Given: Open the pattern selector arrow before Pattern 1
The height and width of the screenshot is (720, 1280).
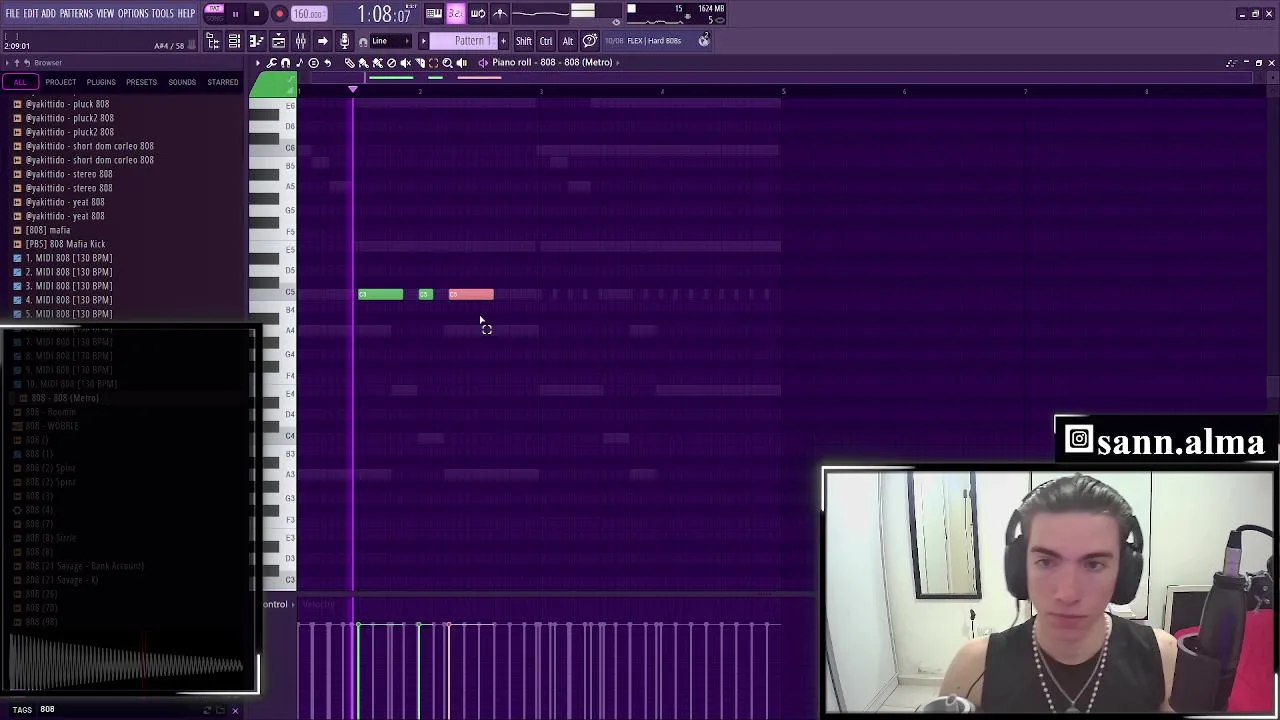Looking at the screenshot, I should click(x=423, y=41).
